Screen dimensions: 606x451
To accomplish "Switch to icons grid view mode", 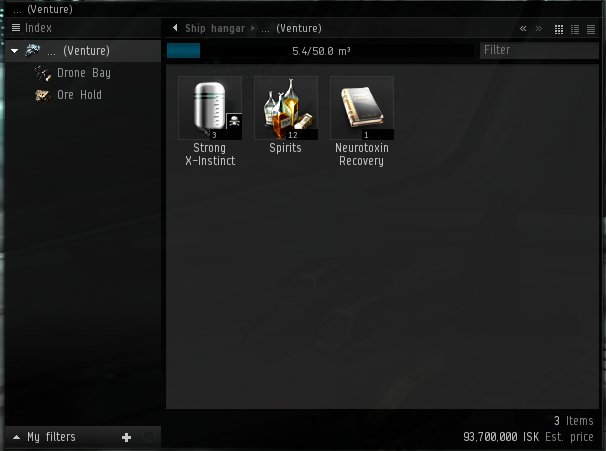I will pyautogui.click(x=559, y=29).
